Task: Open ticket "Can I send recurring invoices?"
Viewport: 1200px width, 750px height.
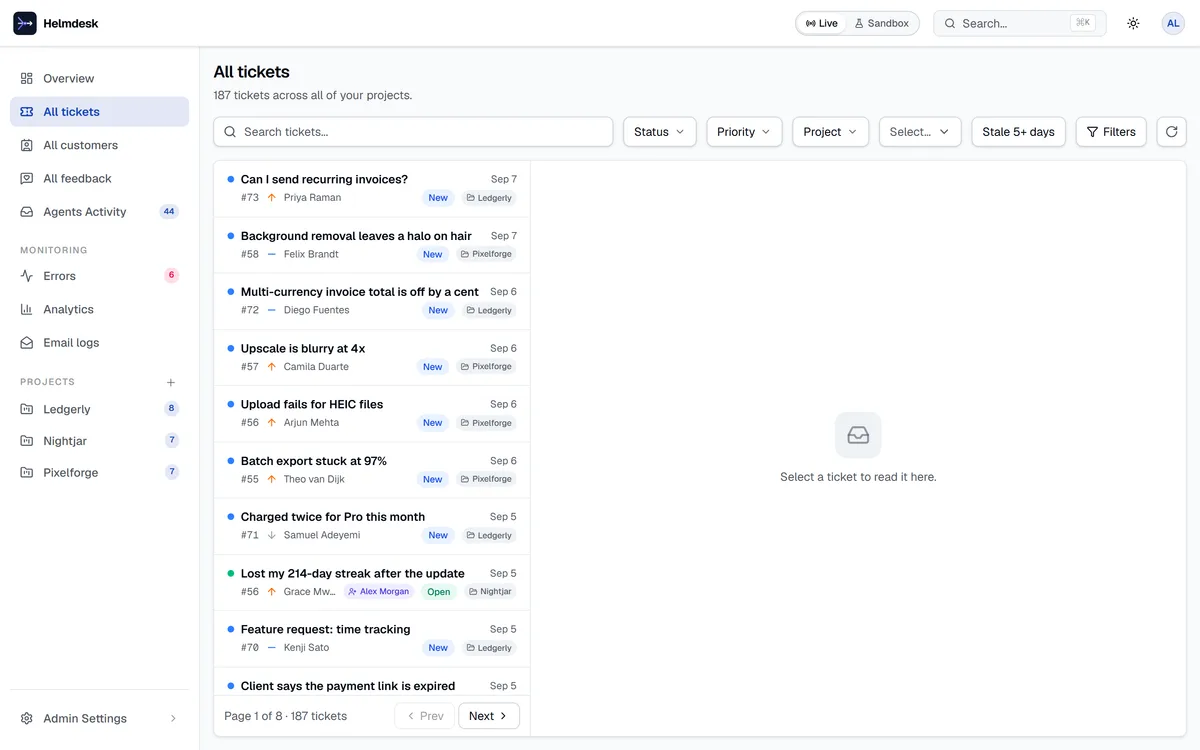Action: click(372, 189)
